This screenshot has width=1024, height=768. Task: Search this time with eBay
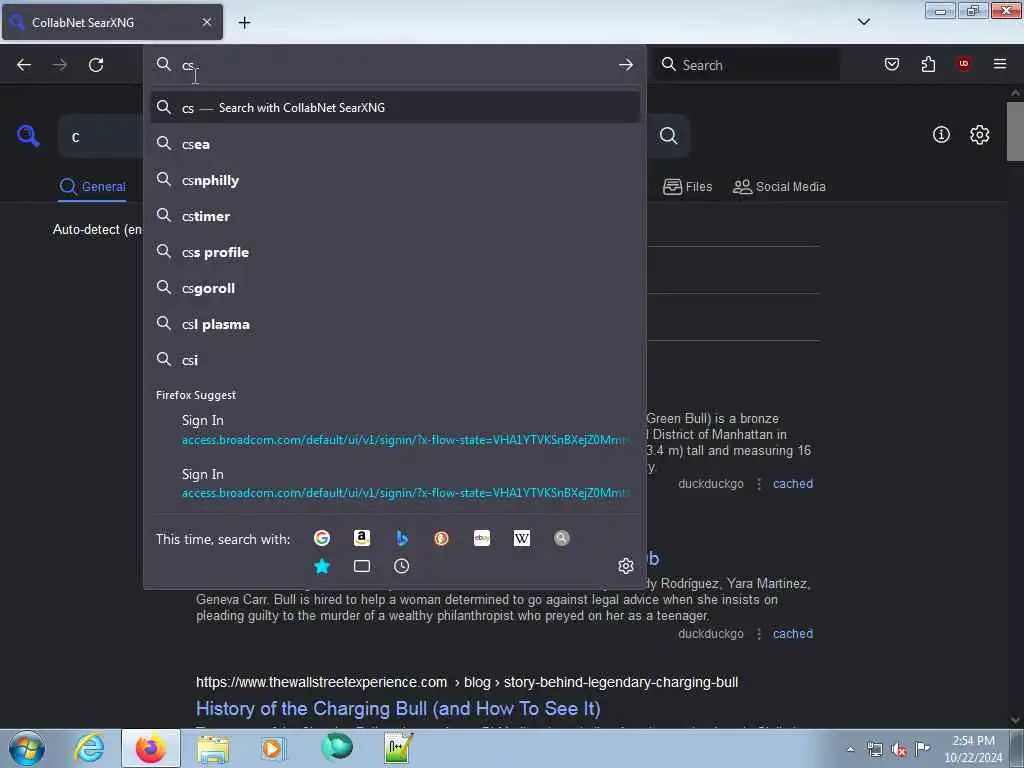tap(482, 538)
